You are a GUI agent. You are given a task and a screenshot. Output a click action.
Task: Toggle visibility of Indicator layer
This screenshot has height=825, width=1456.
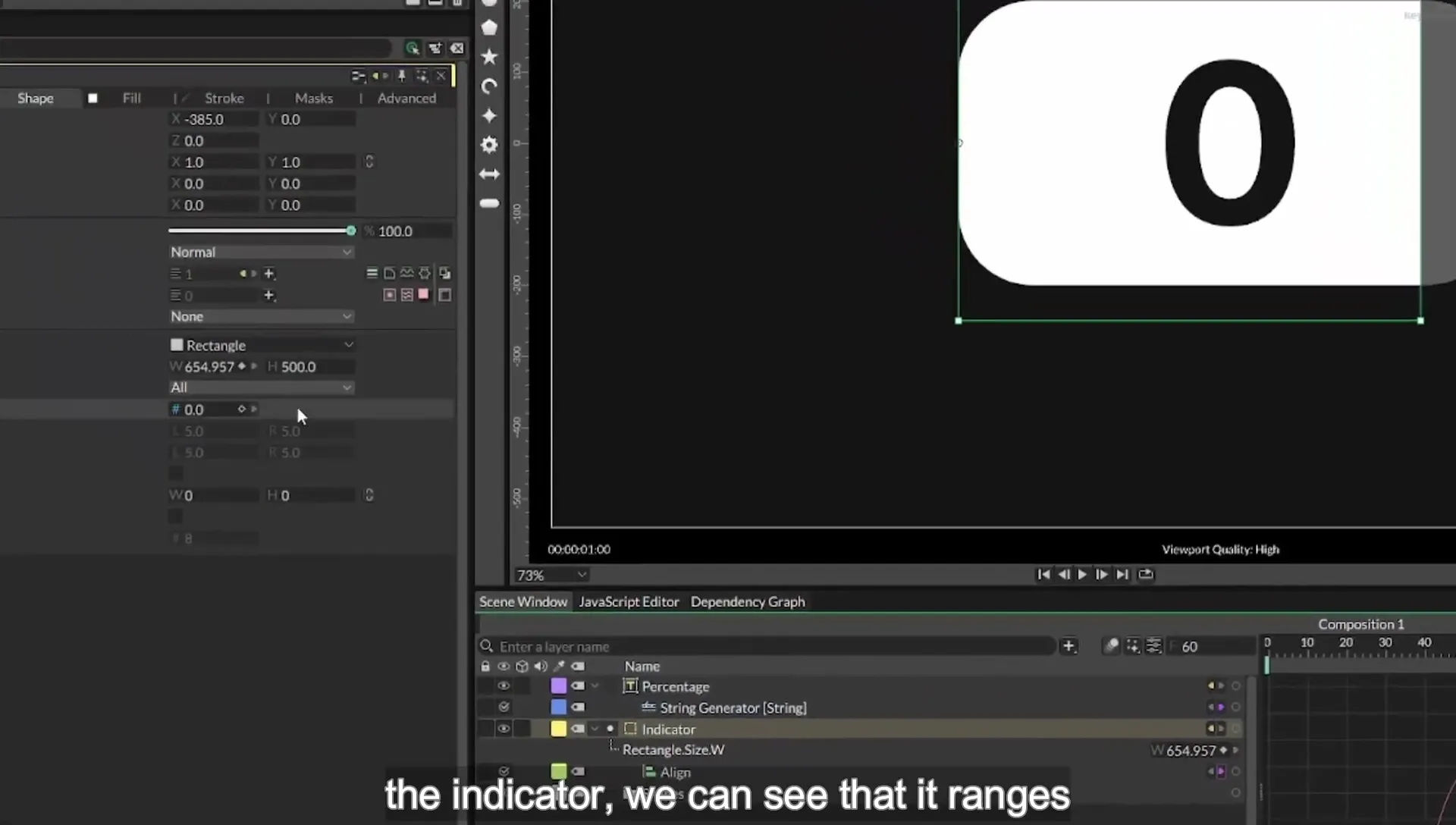coord(504,729)
